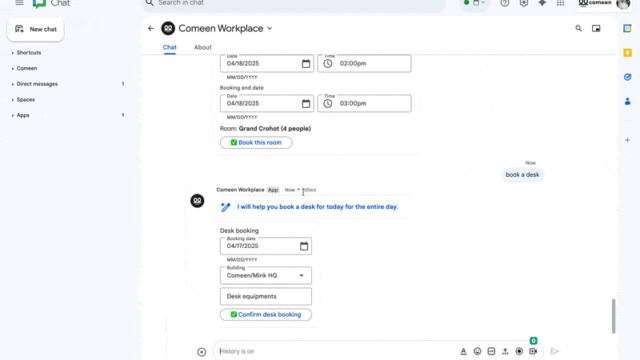Open text formatting options
This screenshot has height=360, width=640.
(463, 351)
